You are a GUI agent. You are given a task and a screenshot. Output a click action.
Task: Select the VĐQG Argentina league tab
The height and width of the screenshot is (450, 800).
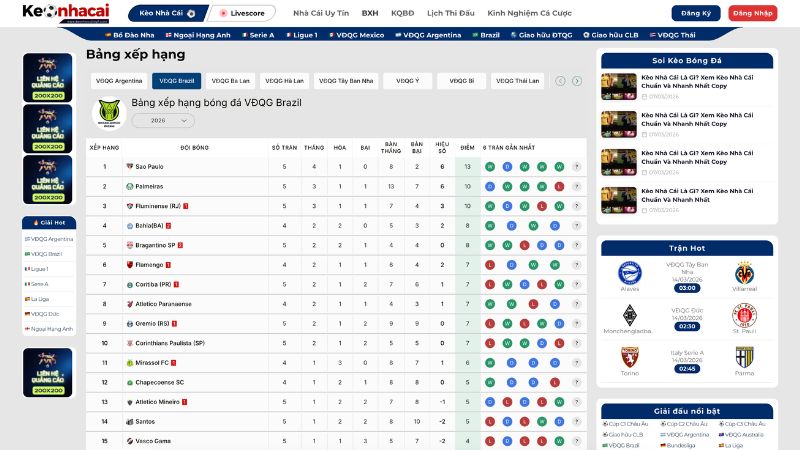click(119, 80)
